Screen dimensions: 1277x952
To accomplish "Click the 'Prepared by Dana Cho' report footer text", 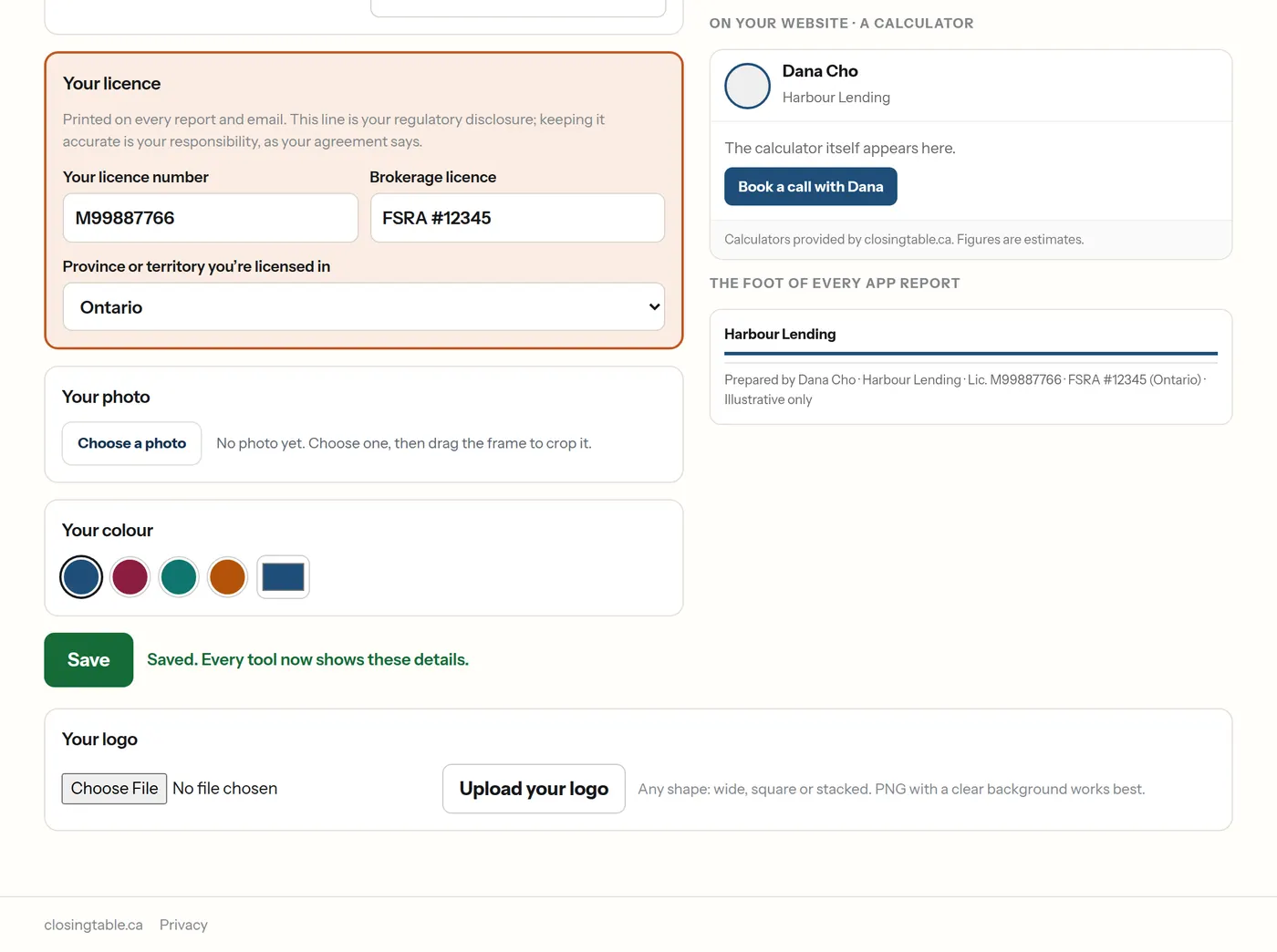I will coord(965,389).
